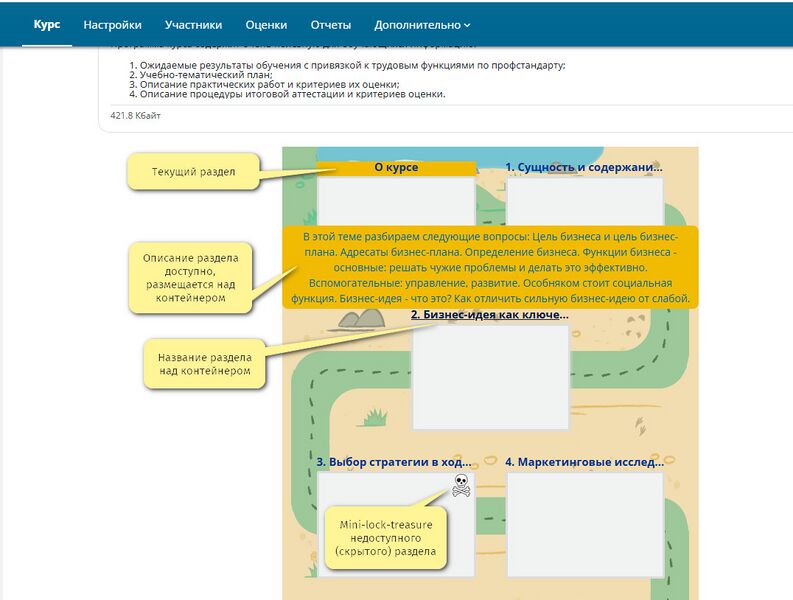This screenshot has height=600, width=793.
Task: Switch to the Настройки tab
Action: [112, 25]
